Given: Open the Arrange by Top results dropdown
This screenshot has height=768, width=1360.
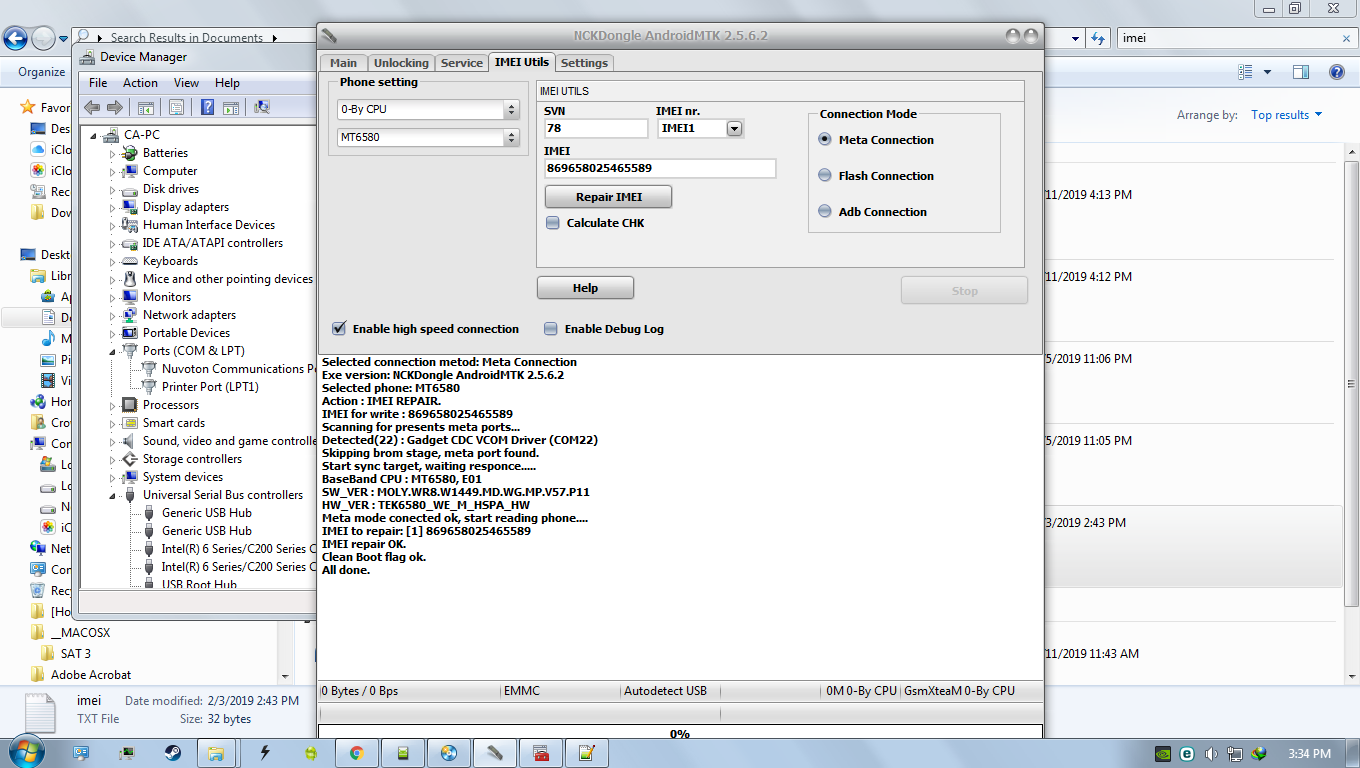Looking at the screenshot, I should 1287,115.
